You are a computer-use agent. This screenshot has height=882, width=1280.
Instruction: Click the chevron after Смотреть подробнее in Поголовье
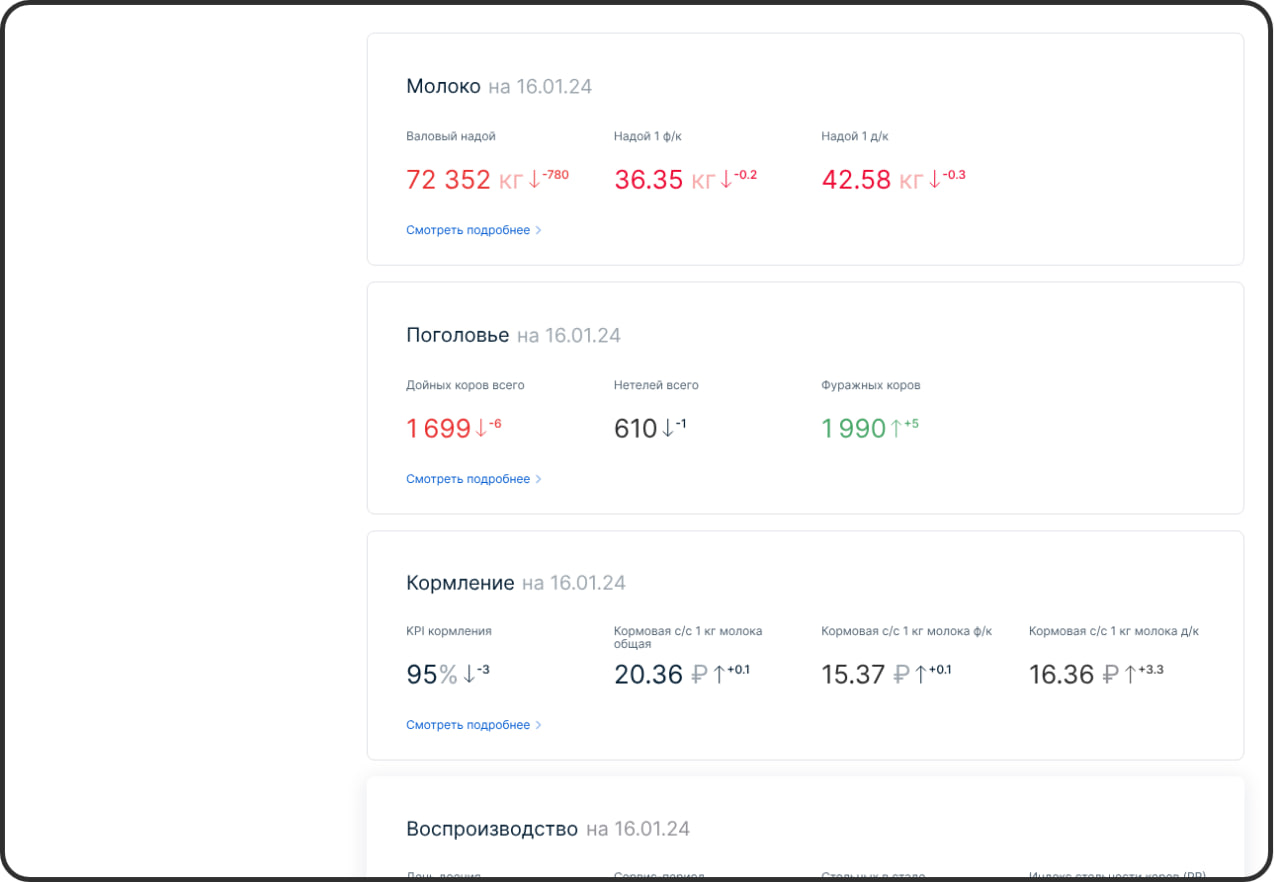539,479
